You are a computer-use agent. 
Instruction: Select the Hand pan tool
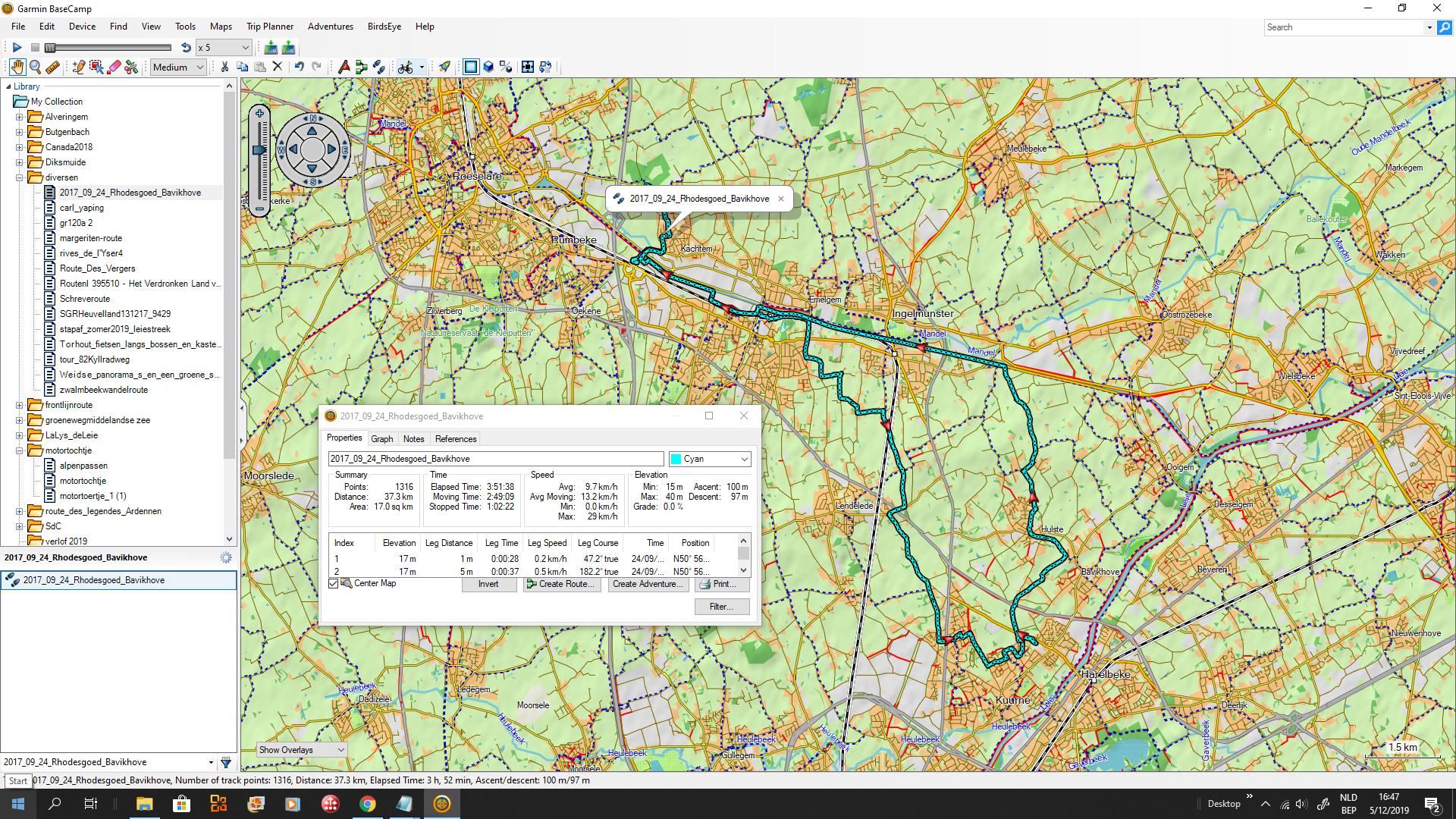pyautogui.click(x=17, y=67)
